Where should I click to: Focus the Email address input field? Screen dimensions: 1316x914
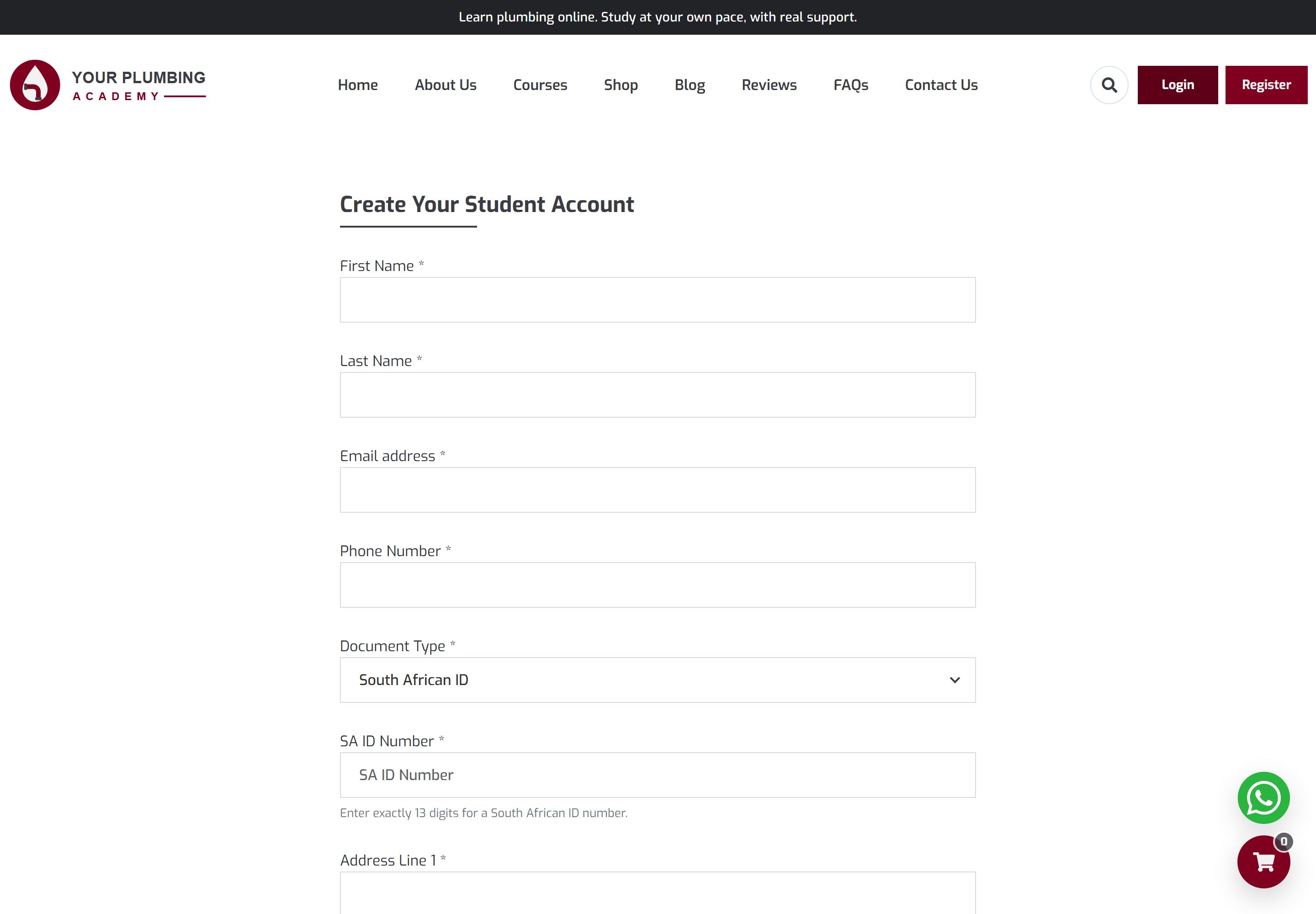(658, 490)
